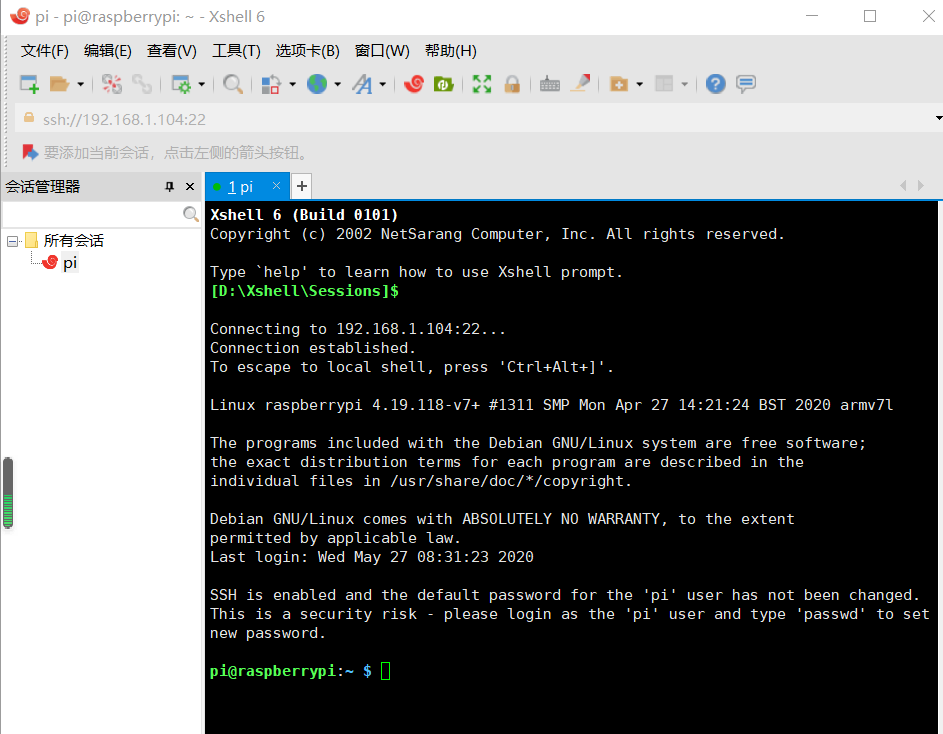Expand the color scheme dropdown arrow

tap(292, 84)
